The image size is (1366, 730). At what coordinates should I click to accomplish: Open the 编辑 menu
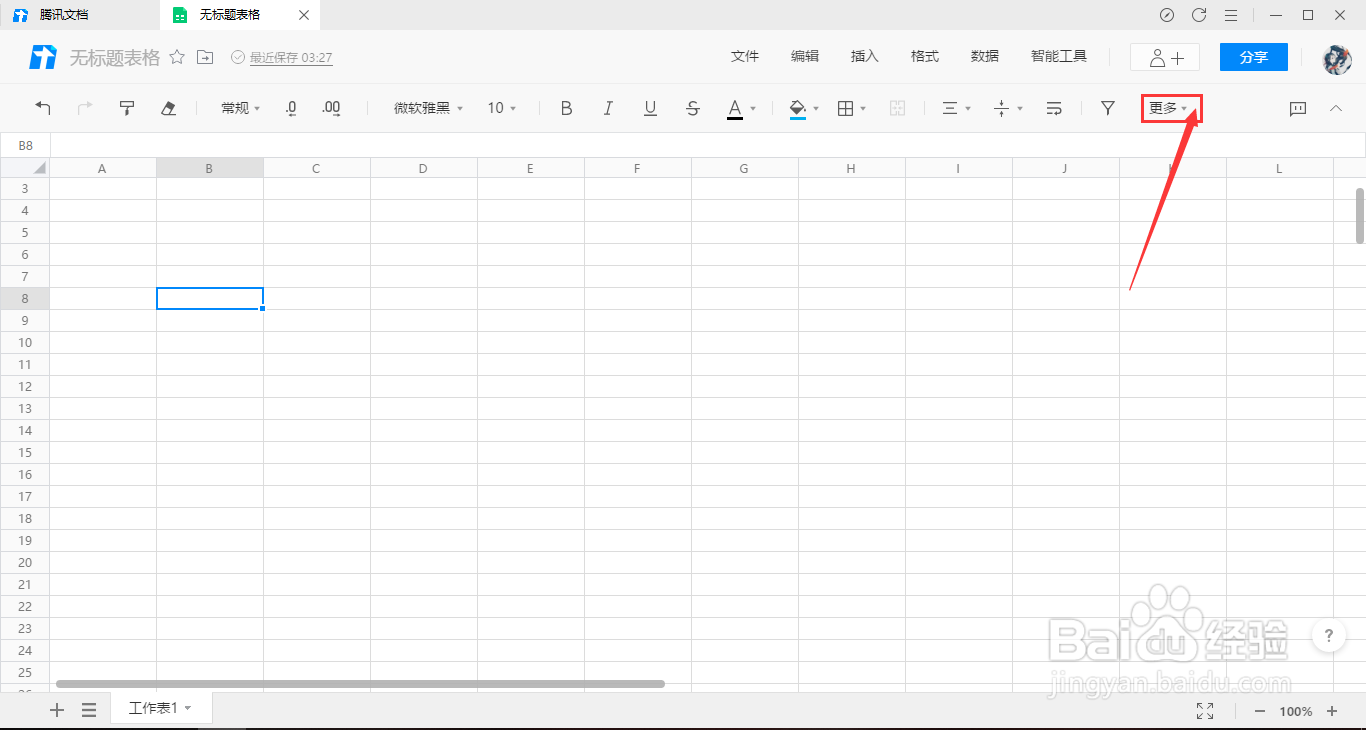coord(805,57)
